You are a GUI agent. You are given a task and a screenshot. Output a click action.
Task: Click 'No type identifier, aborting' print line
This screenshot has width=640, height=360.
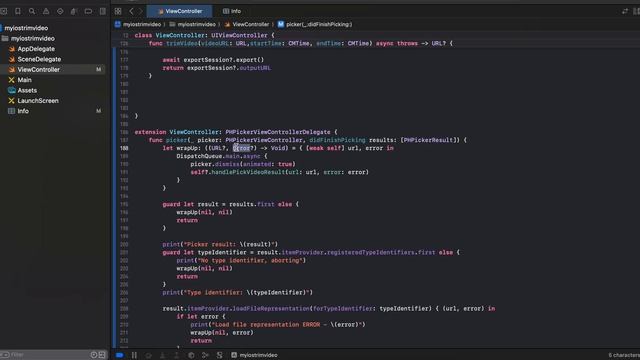click(241, 260)
